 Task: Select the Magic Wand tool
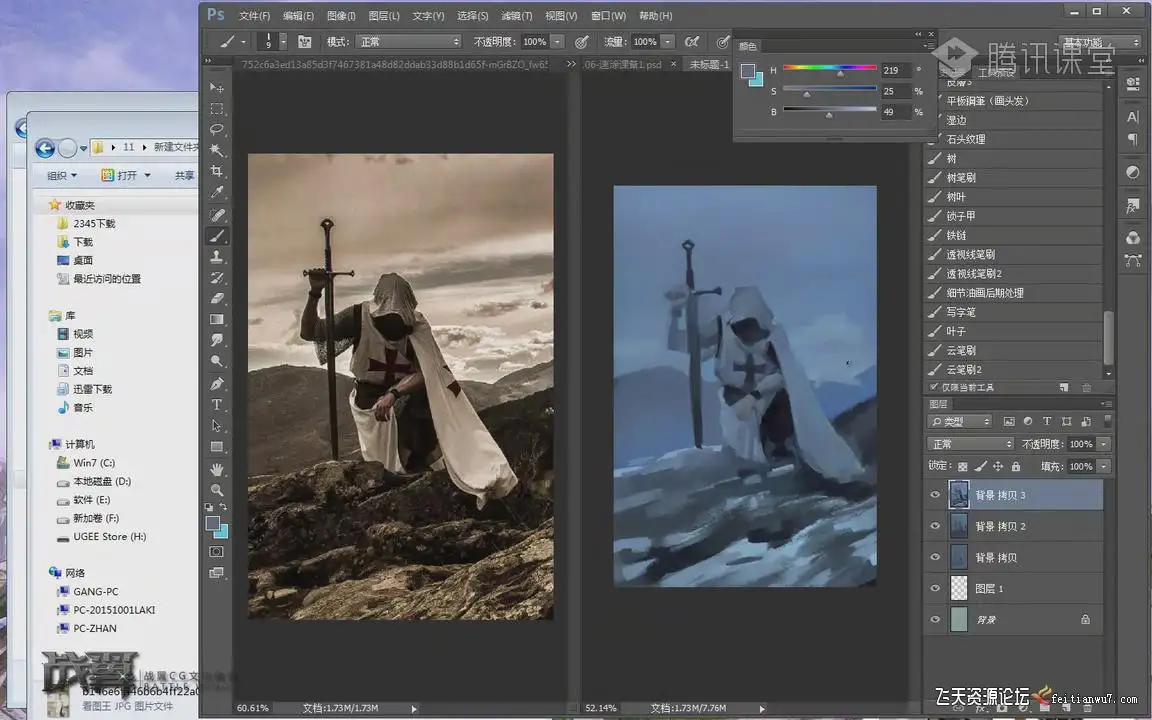click(216, 150)
